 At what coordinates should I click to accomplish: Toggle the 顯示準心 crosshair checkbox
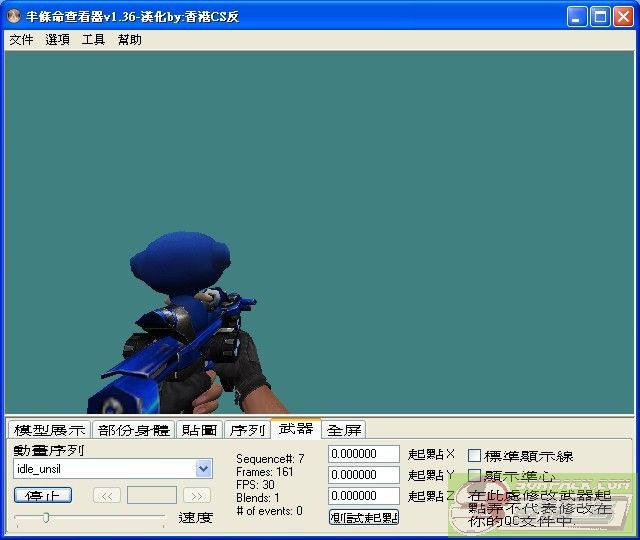coord(475,476)
